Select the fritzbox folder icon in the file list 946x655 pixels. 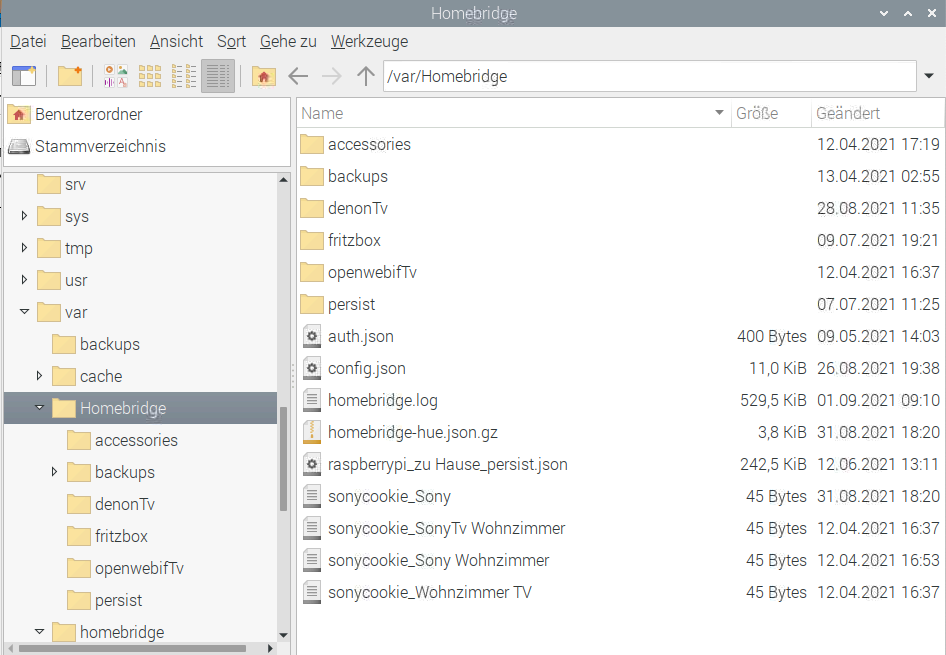click(312, 240)
